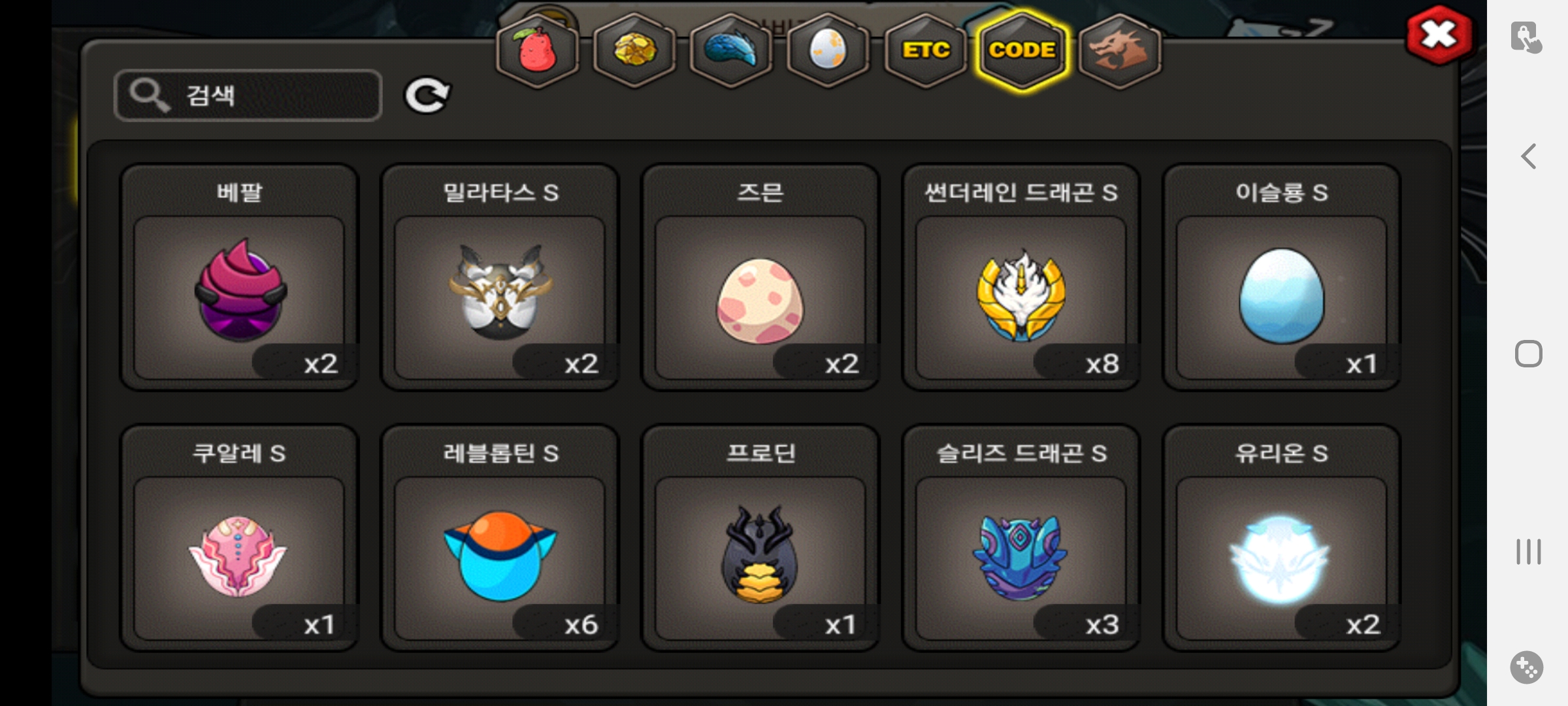The image size is (1568, 706).
Task: Pick the 유리온 S glowing egg
Action: [1281, 538]
